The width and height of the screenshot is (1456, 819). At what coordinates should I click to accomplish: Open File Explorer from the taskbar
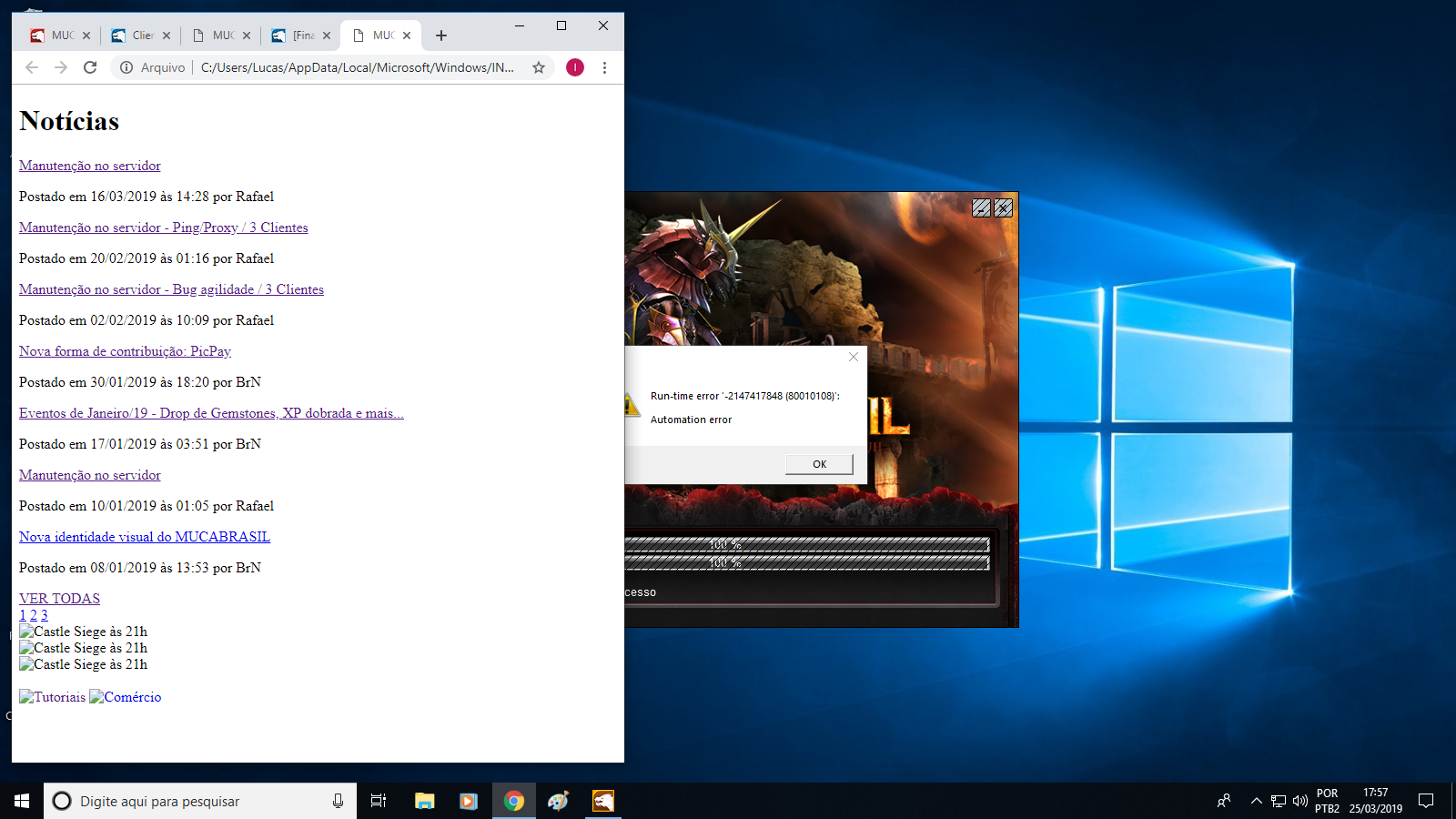425,801
